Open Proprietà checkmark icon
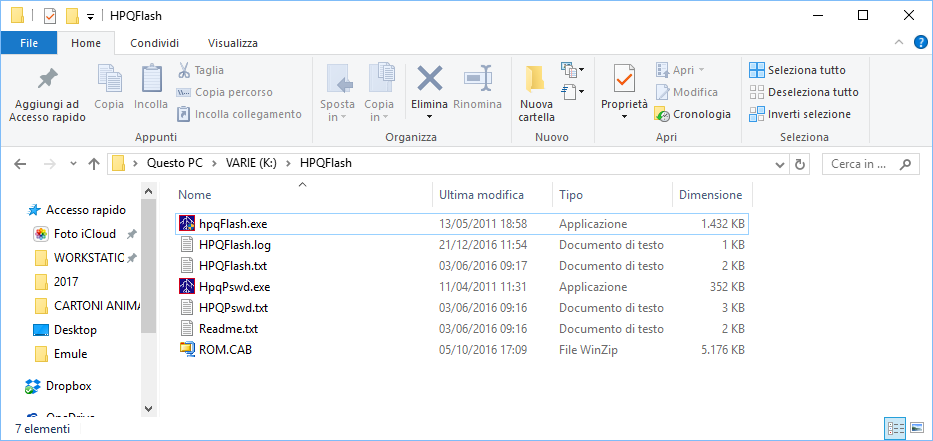Image resolution: width=933 pixels, height=441 pixels. tap(624, 79)
